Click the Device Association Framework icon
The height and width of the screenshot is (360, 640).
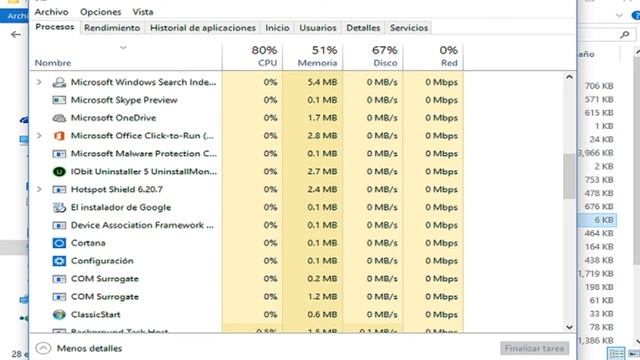coord(59,225)
